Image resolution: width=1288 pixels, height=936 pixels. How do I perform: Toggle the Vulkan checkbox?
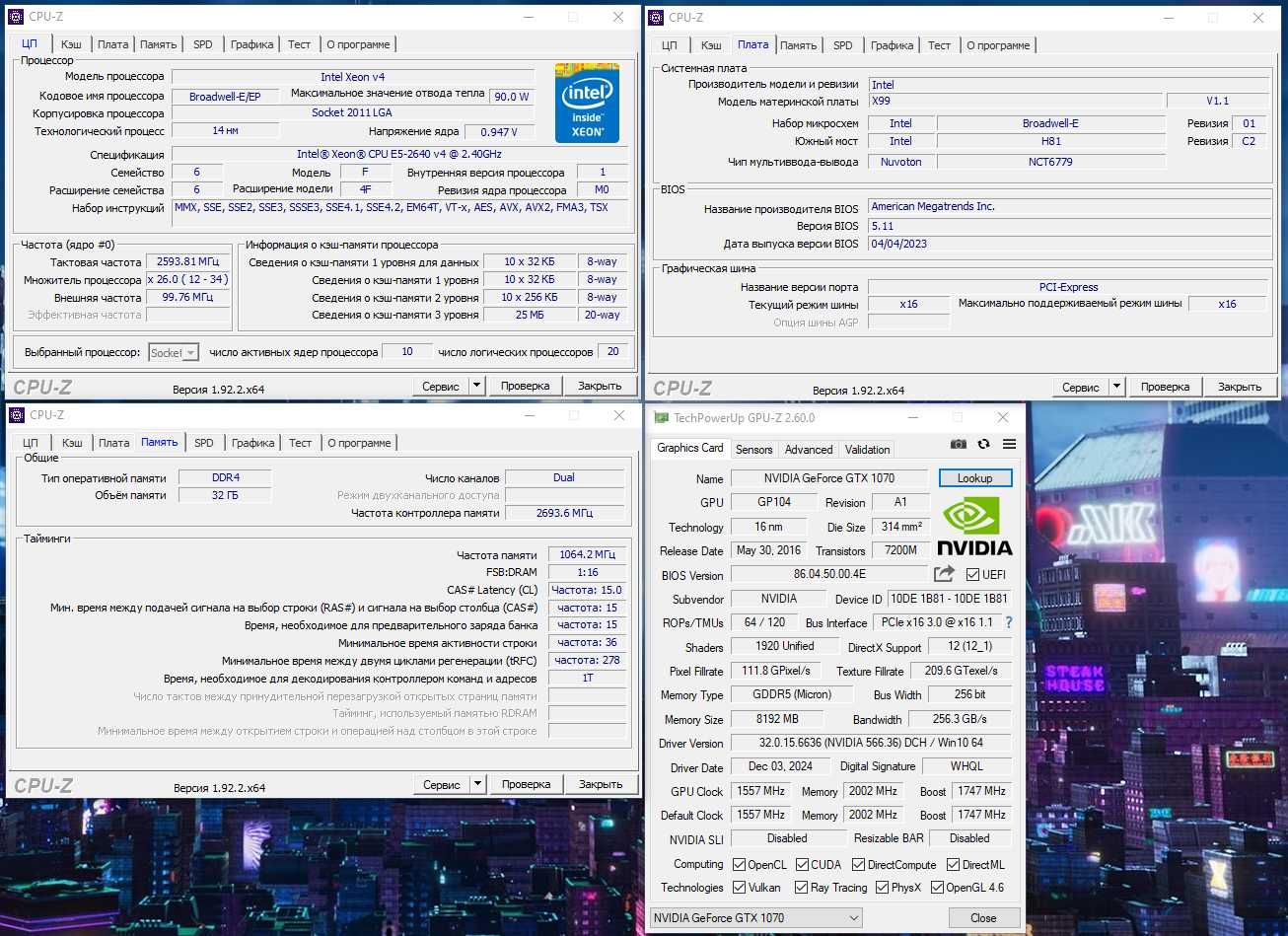[739, 887]
